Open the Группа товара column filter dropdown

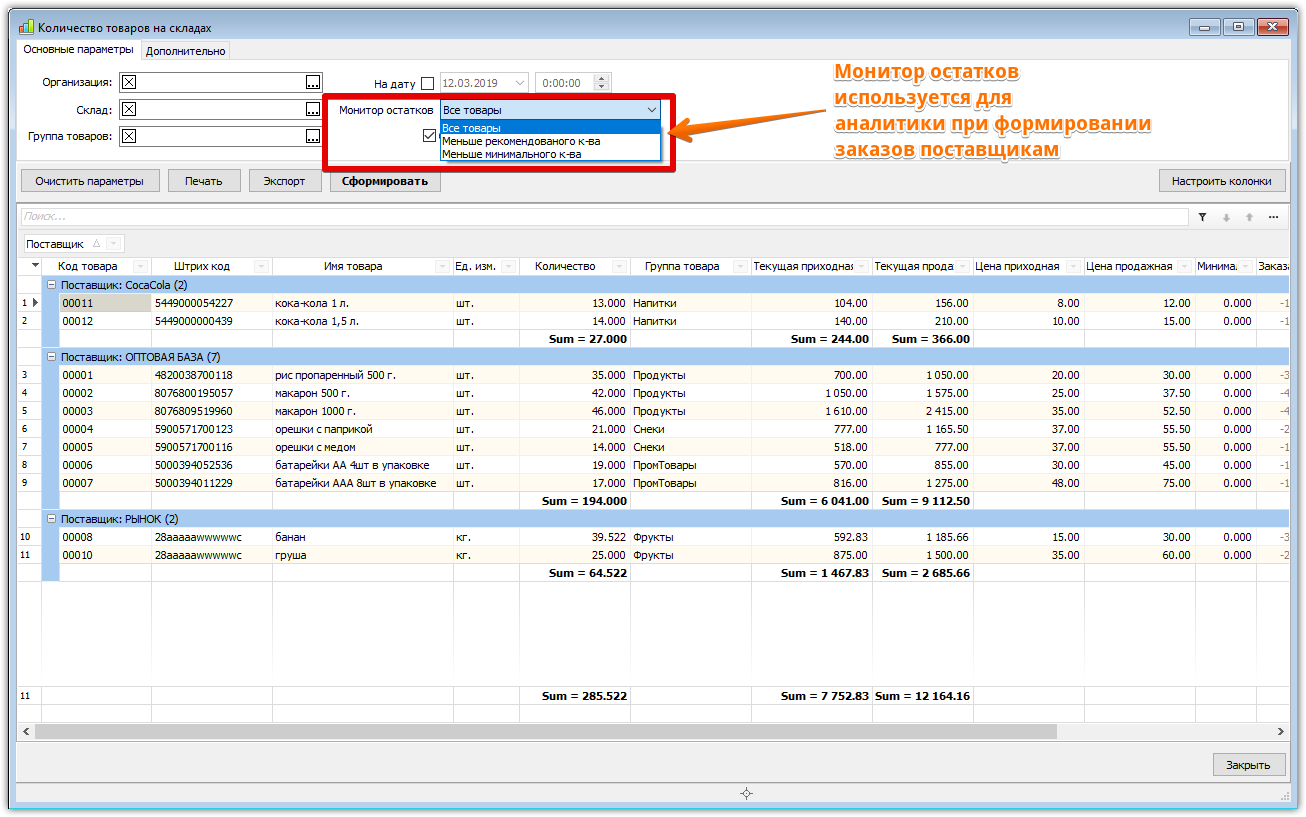[x=741, y=266]
